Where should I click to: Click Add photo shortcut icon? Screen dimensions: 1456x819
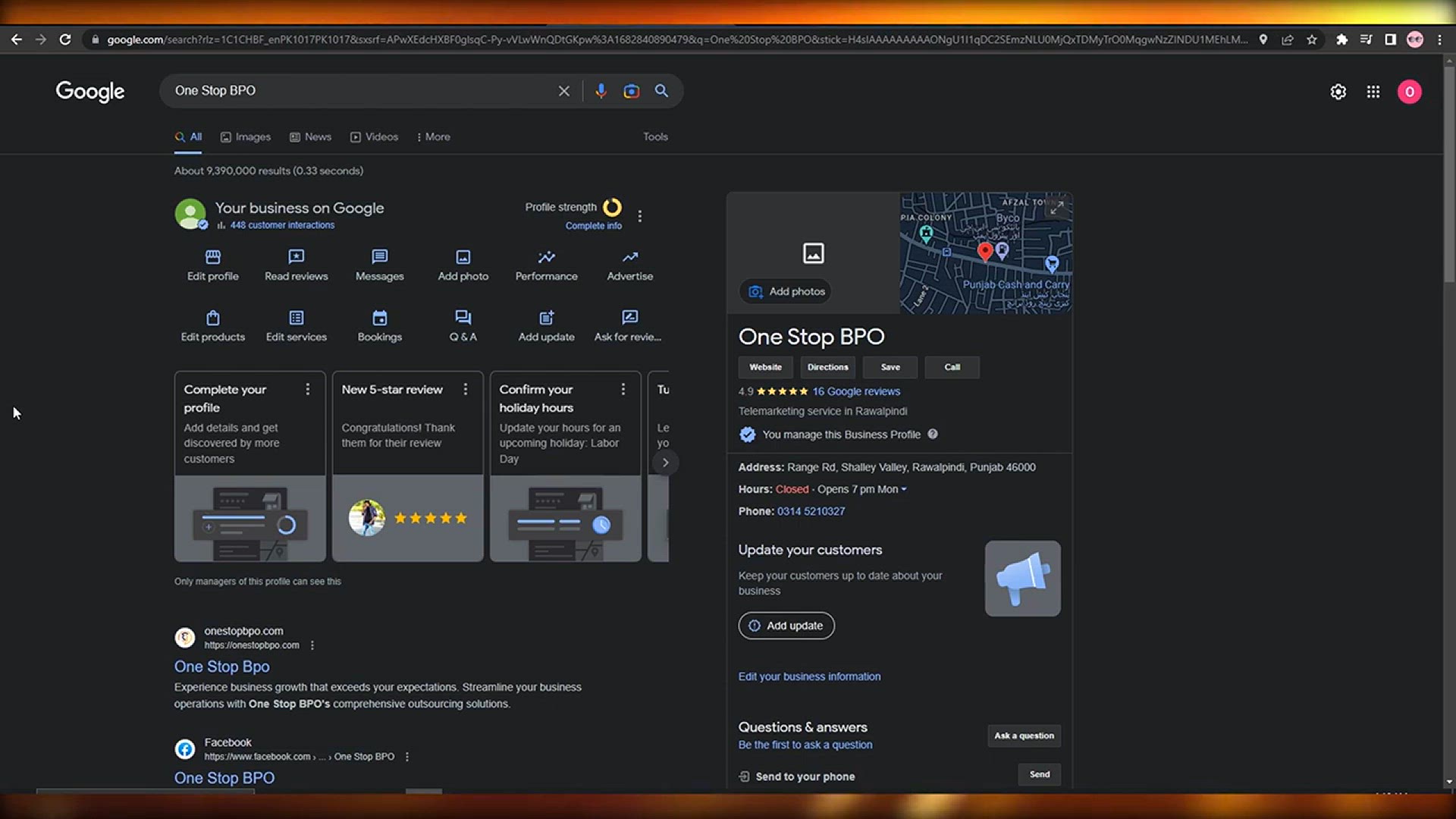point(463,257)
